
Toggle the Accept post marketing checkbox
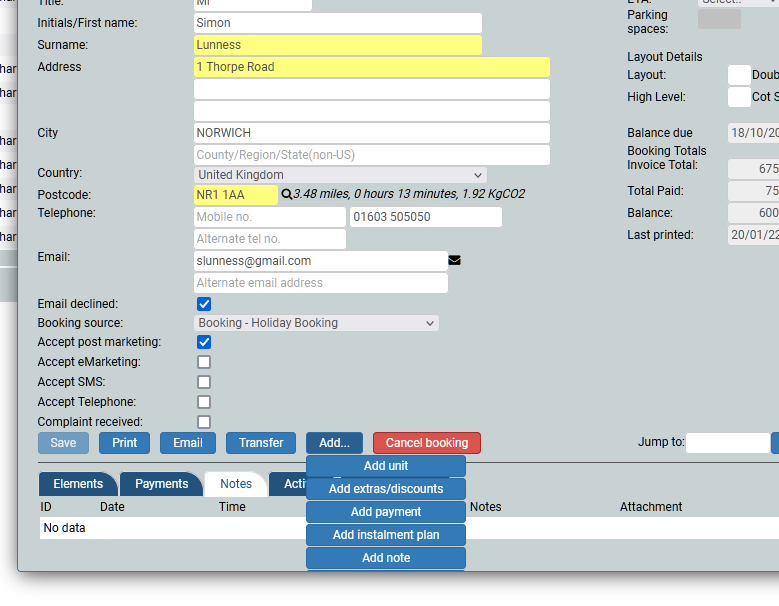point(204,342)
